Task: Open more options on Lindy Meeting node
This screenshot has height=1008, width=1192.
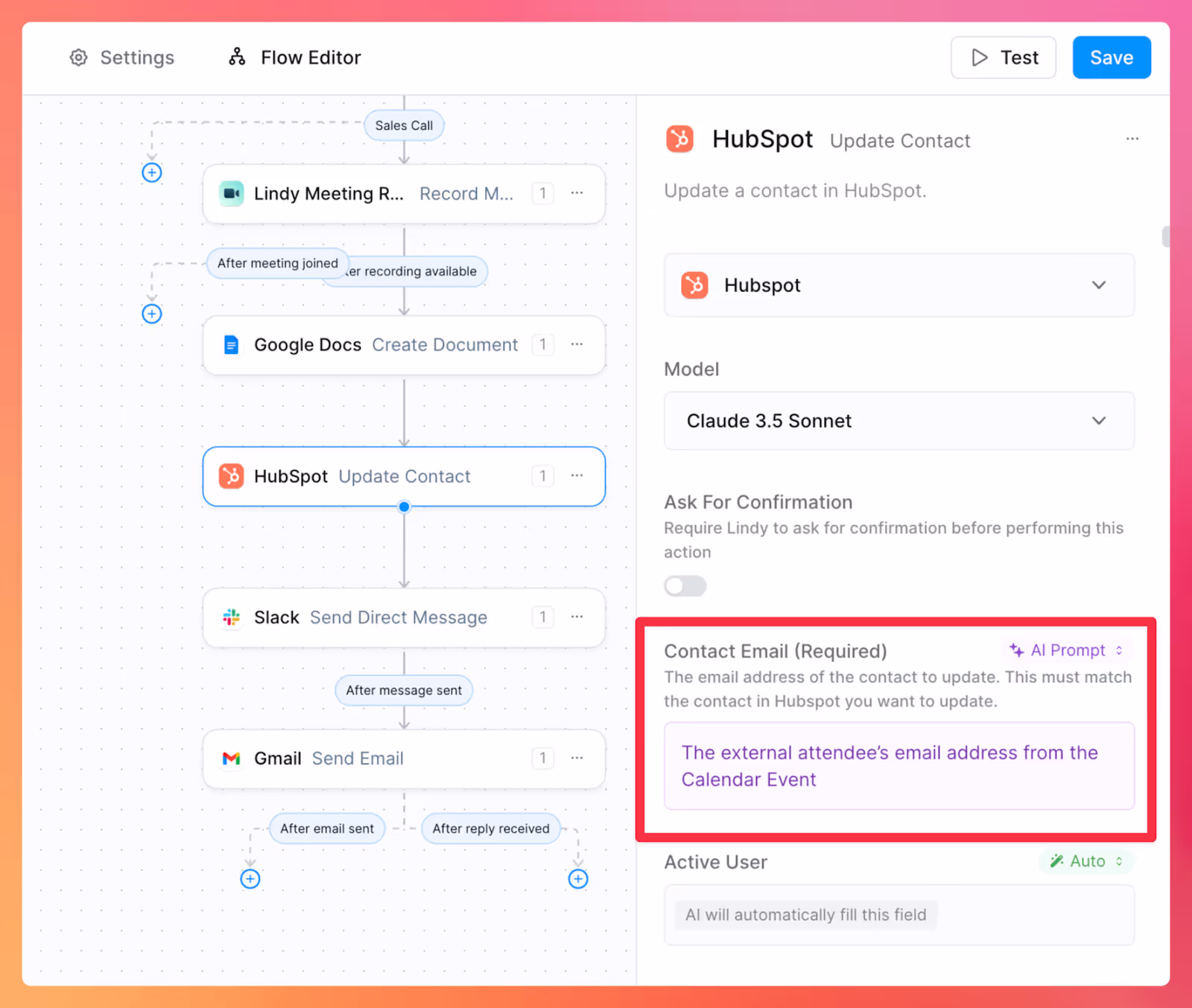Action: [577, 193]
